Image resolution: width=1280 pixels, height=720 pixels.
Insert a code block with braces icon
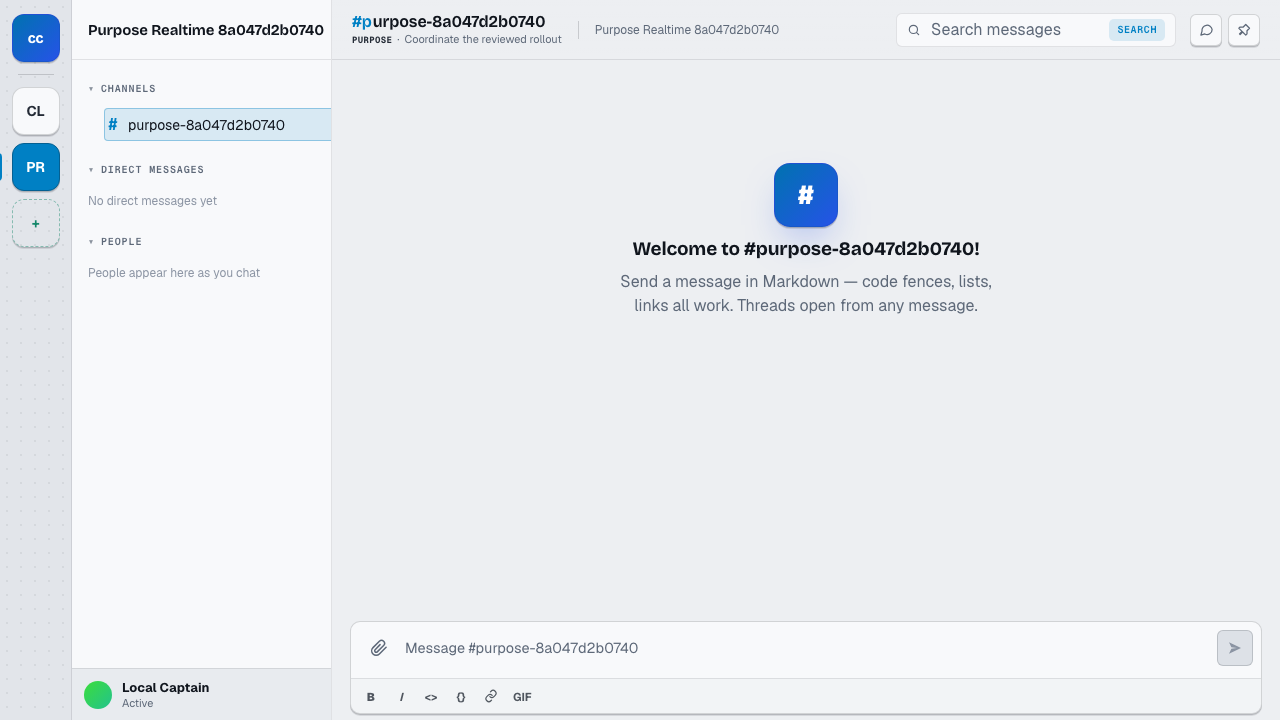pyautogui.click(x=461, y=697)
